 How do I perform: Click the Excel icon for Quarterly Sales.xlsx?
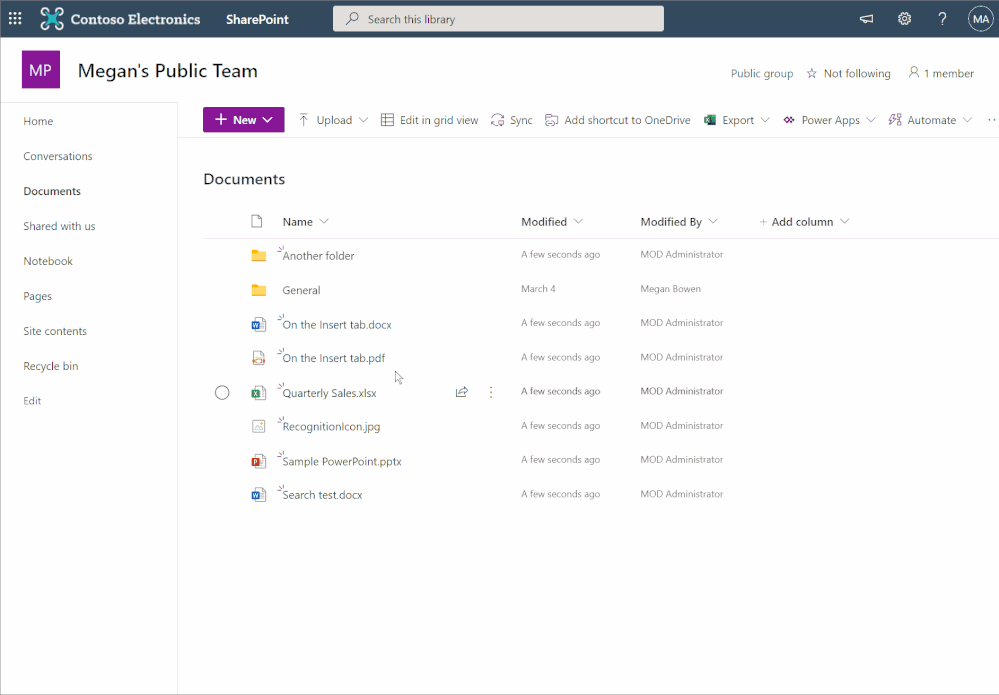[x=258, y=392]
